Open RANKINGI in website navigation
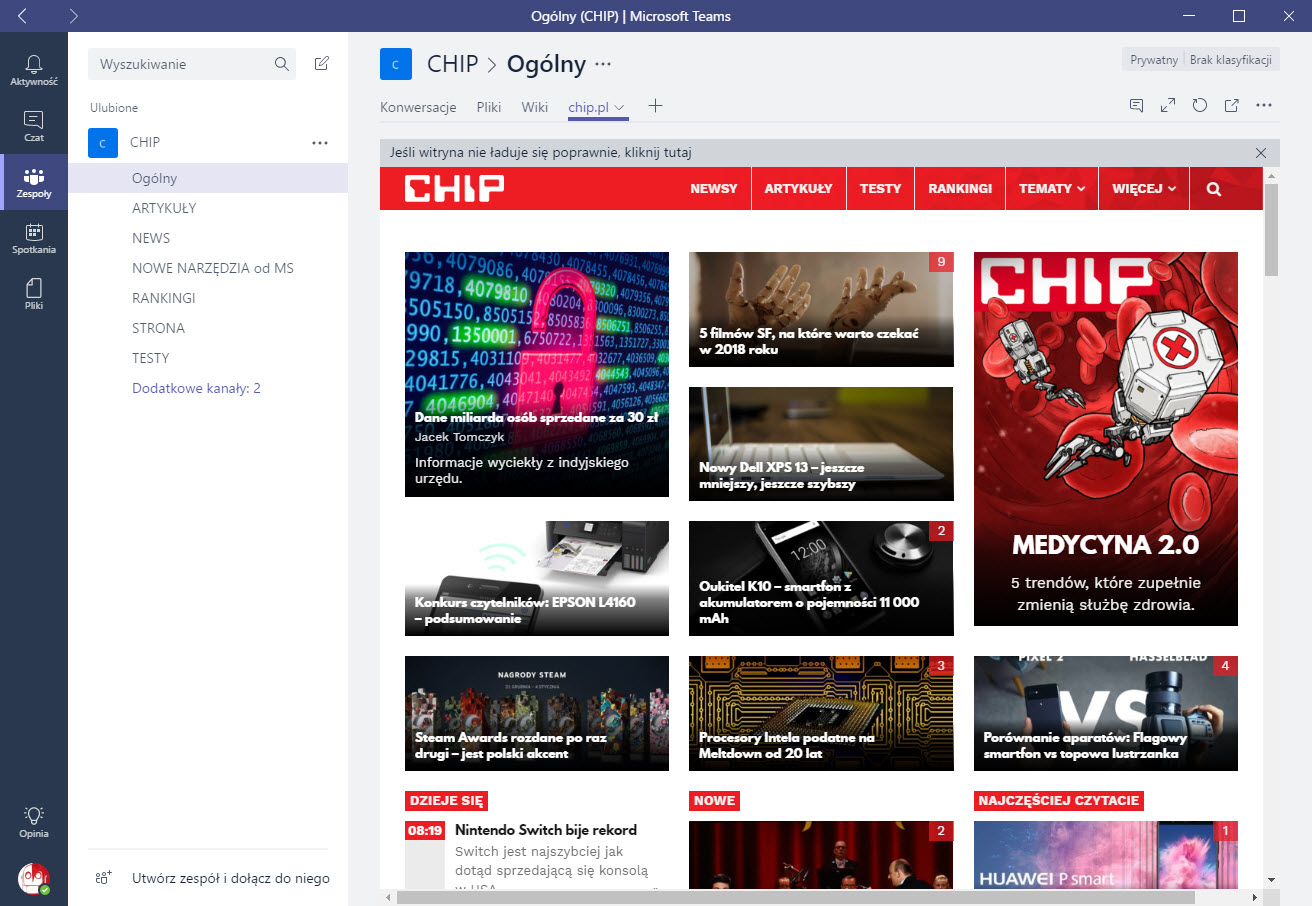The image size is (1312, 906). (960, 188)
